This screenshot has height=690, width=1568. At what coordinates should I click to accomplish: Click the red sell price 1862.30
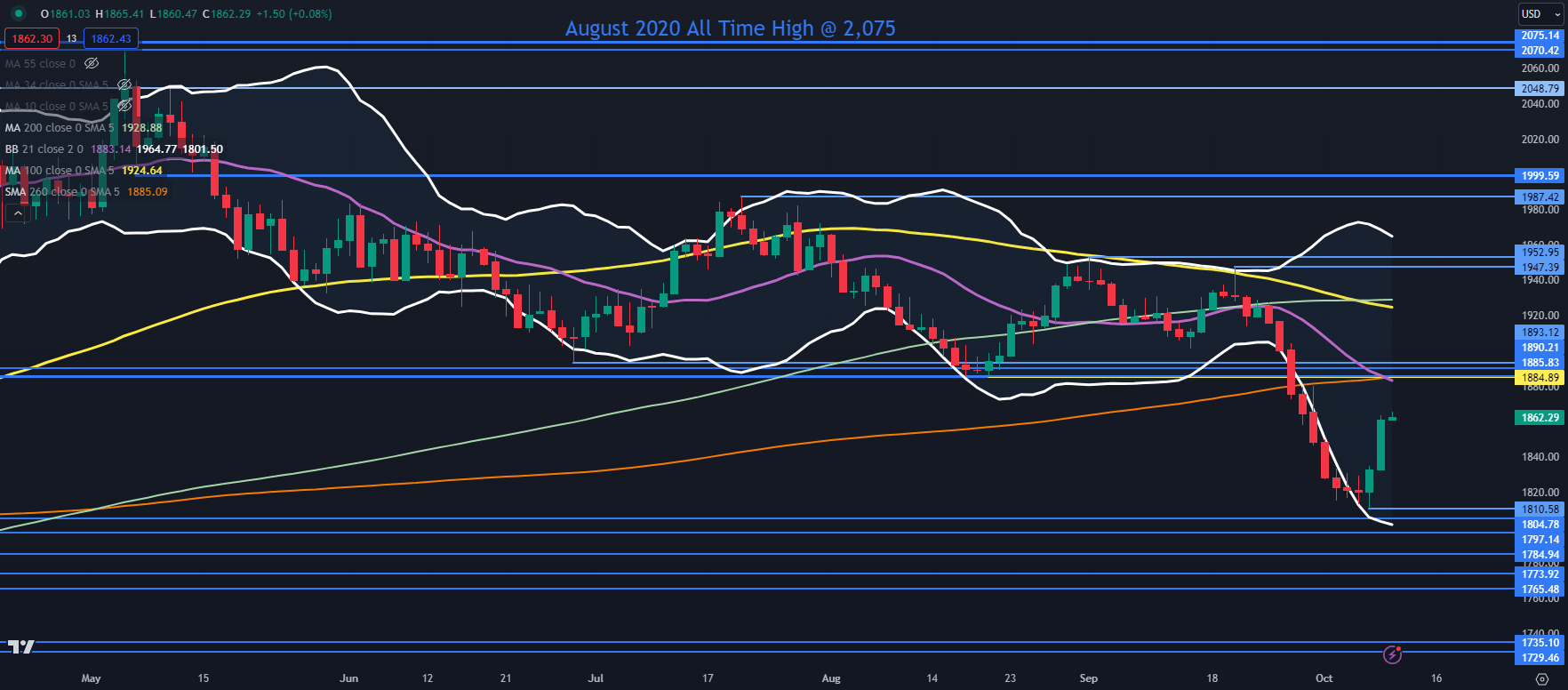pyautogui.click(x=32, y=39)
